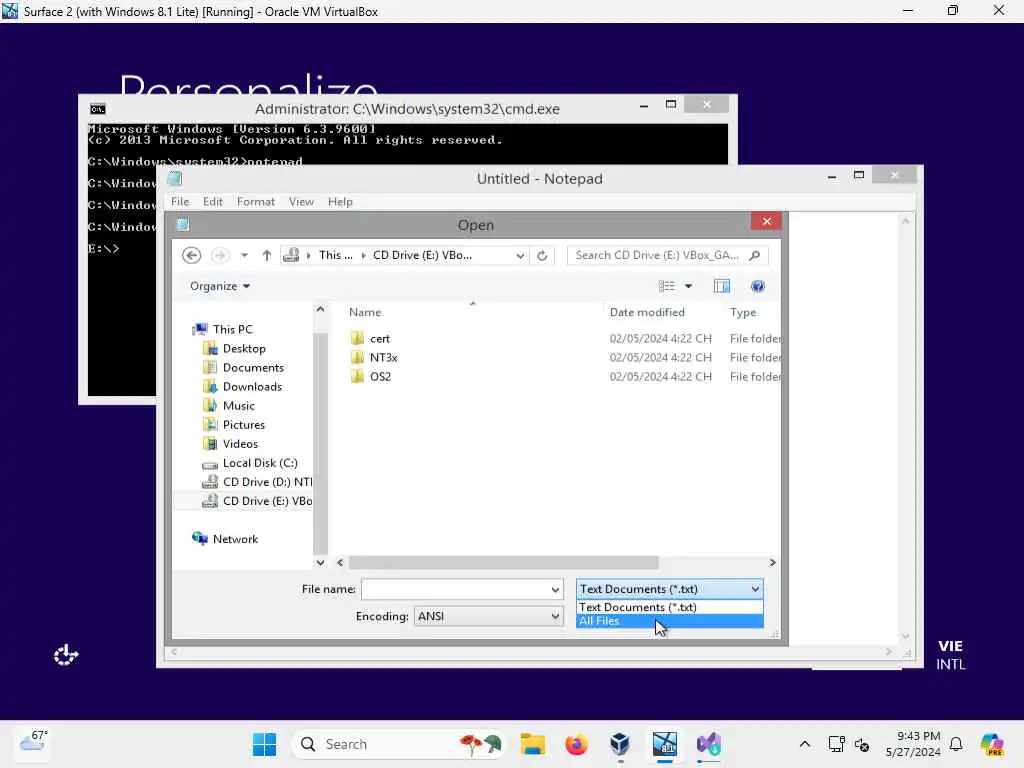Sort by Date modified column
Screen dimensions: 1024x768
[647, 312]
